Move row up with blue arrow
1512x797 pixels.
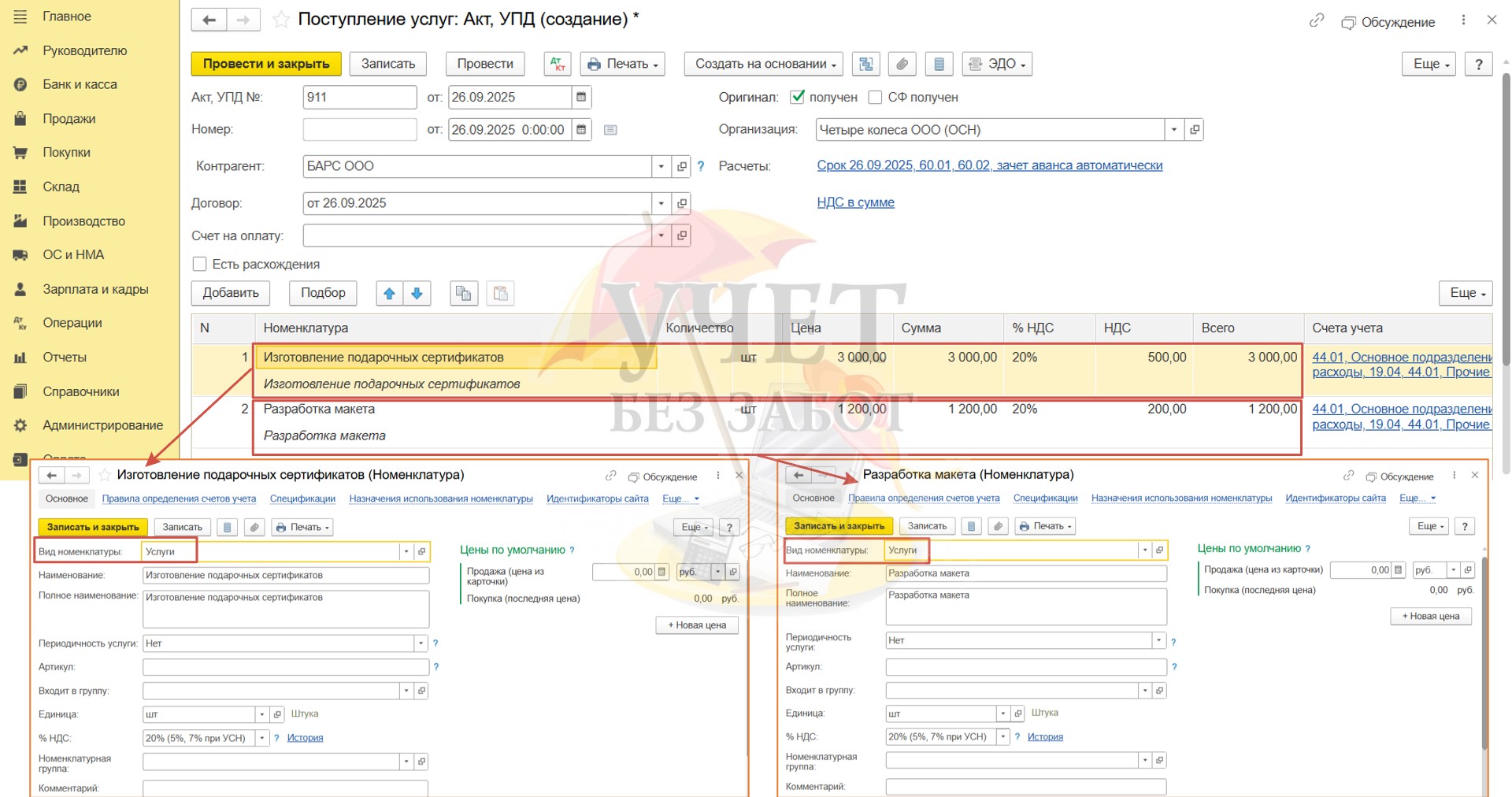(x=389, y=293)
